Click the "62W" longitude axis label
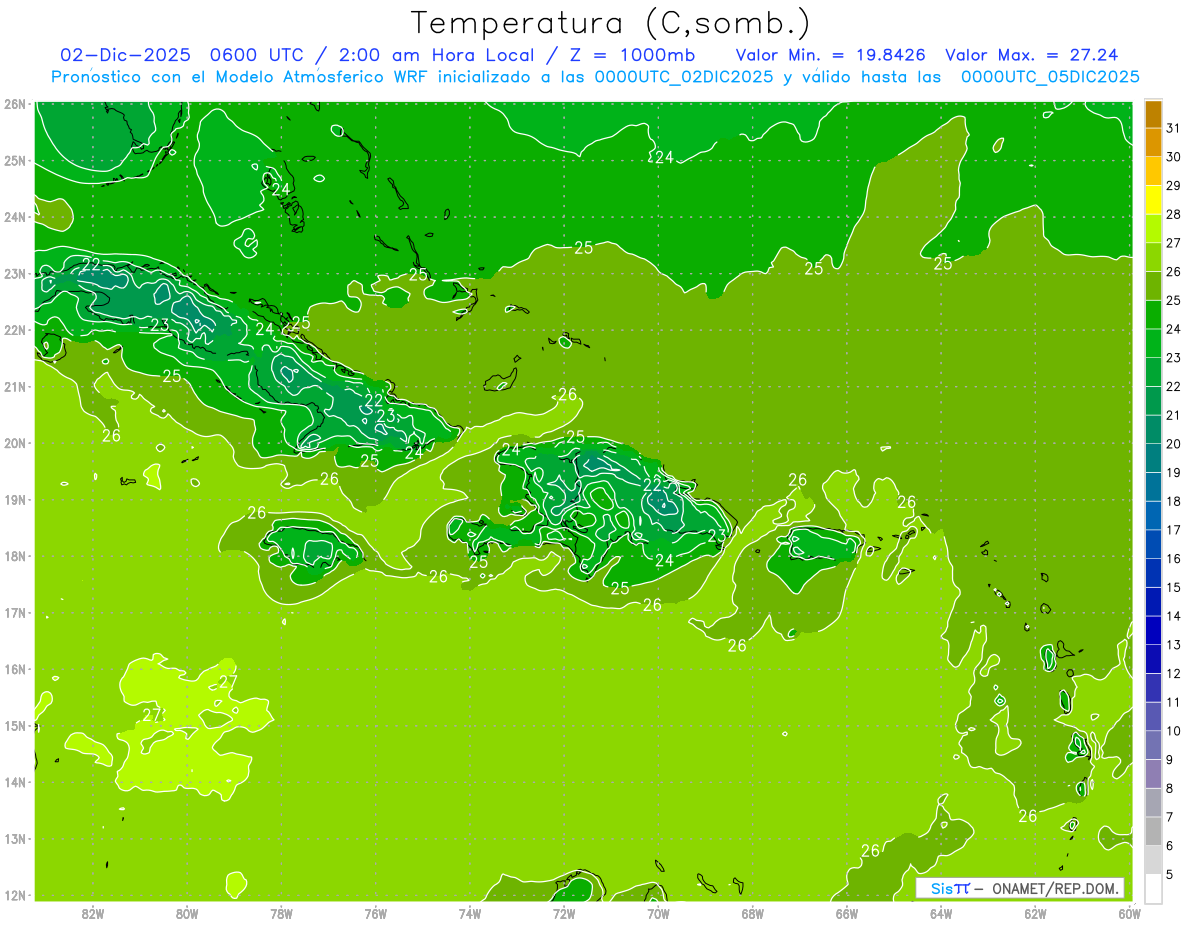 [1035, 913]
